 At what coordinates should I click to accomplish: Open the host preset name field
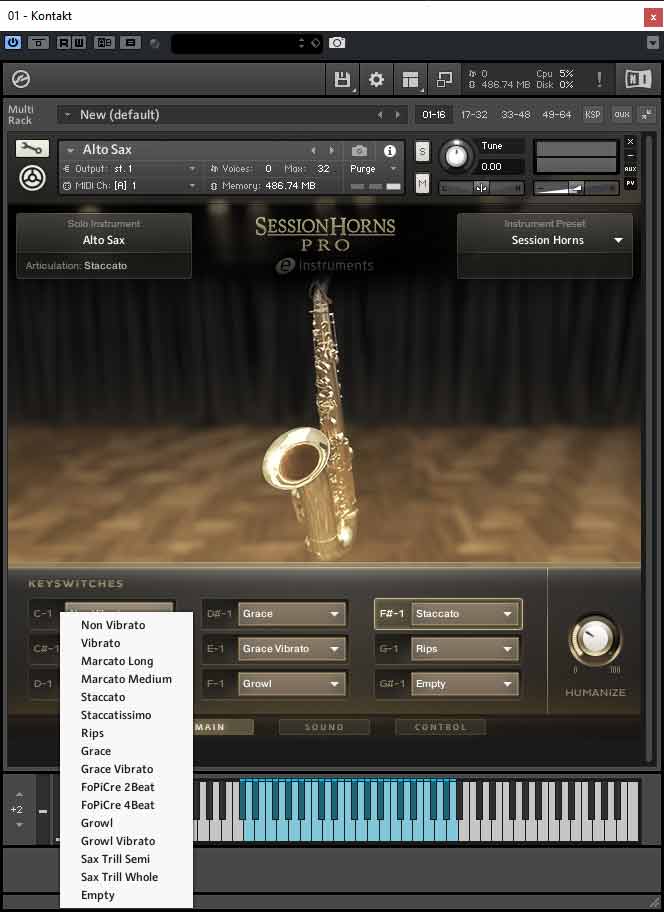(x=246, y=43)
